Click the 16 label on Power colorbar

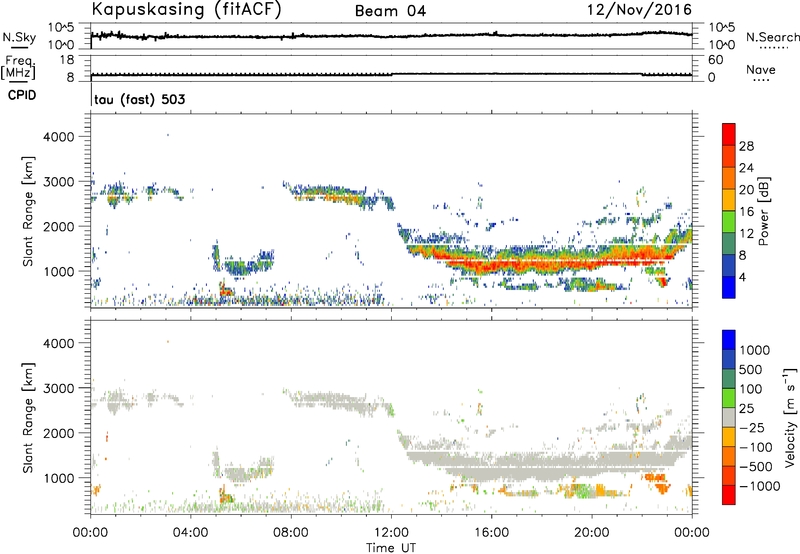pos(746,212)
